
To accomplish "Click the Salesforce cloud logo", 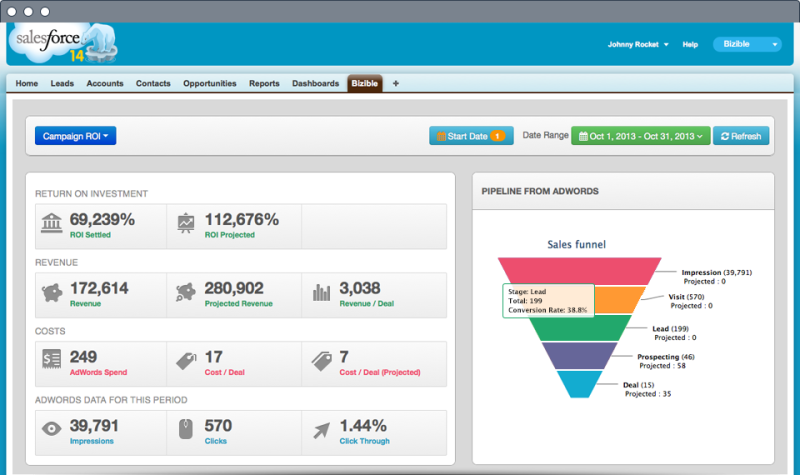I will [x=62, y=43].
